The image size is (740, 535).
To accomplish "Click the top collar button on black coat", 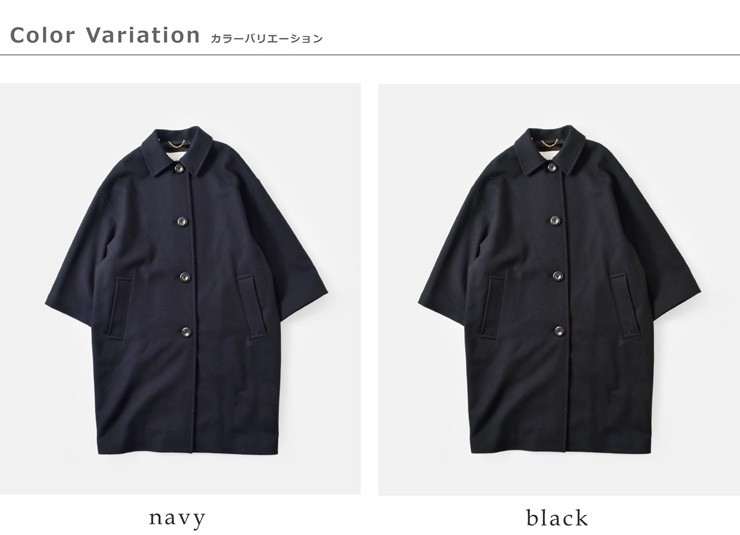I will pos(552,167).
